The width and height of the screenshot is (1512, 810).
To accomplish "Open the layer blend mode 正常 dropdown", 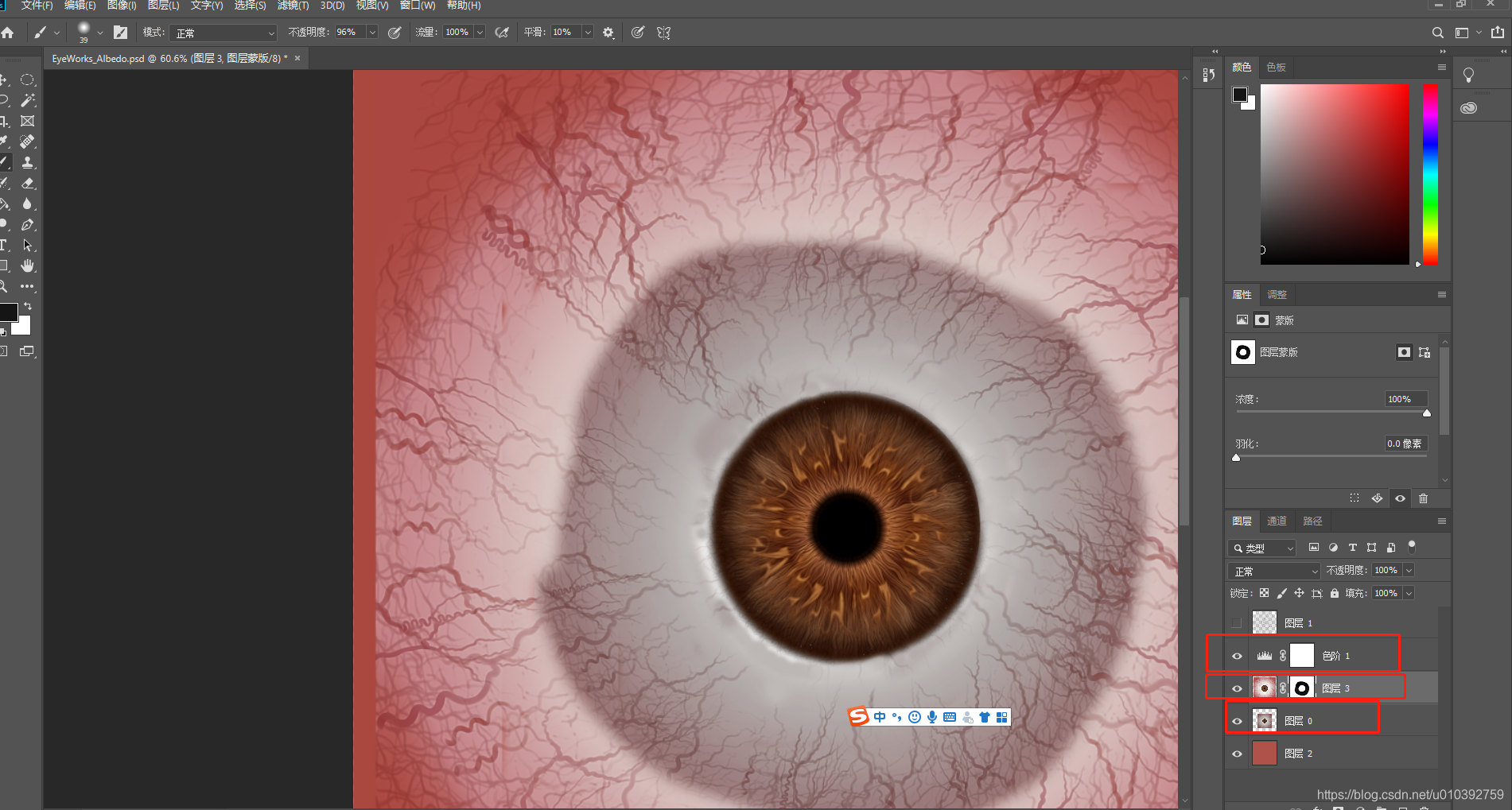I will click(x=1274, y=571).
